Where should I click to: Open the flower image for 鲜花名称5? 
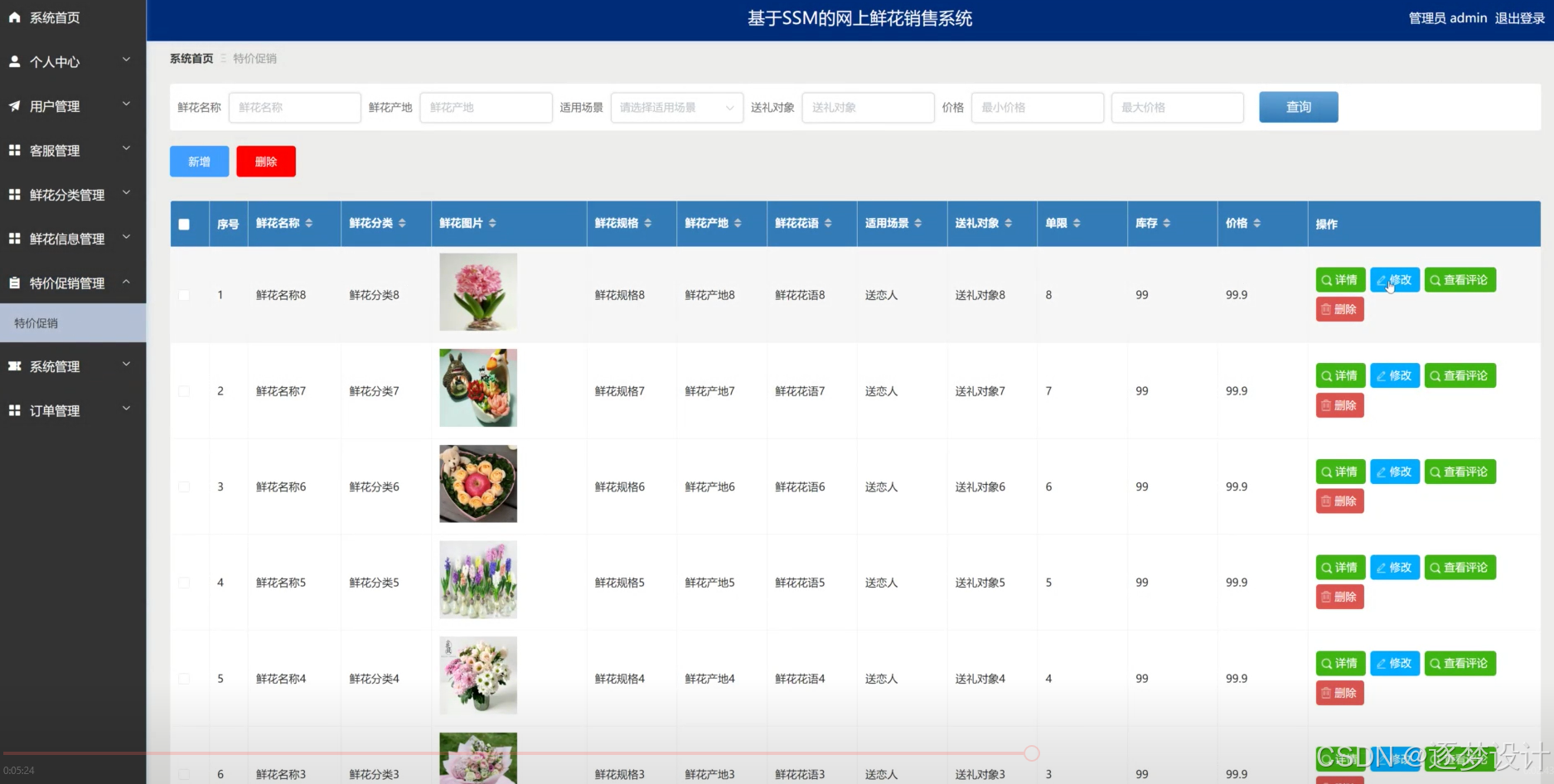(x=478, y=579)
